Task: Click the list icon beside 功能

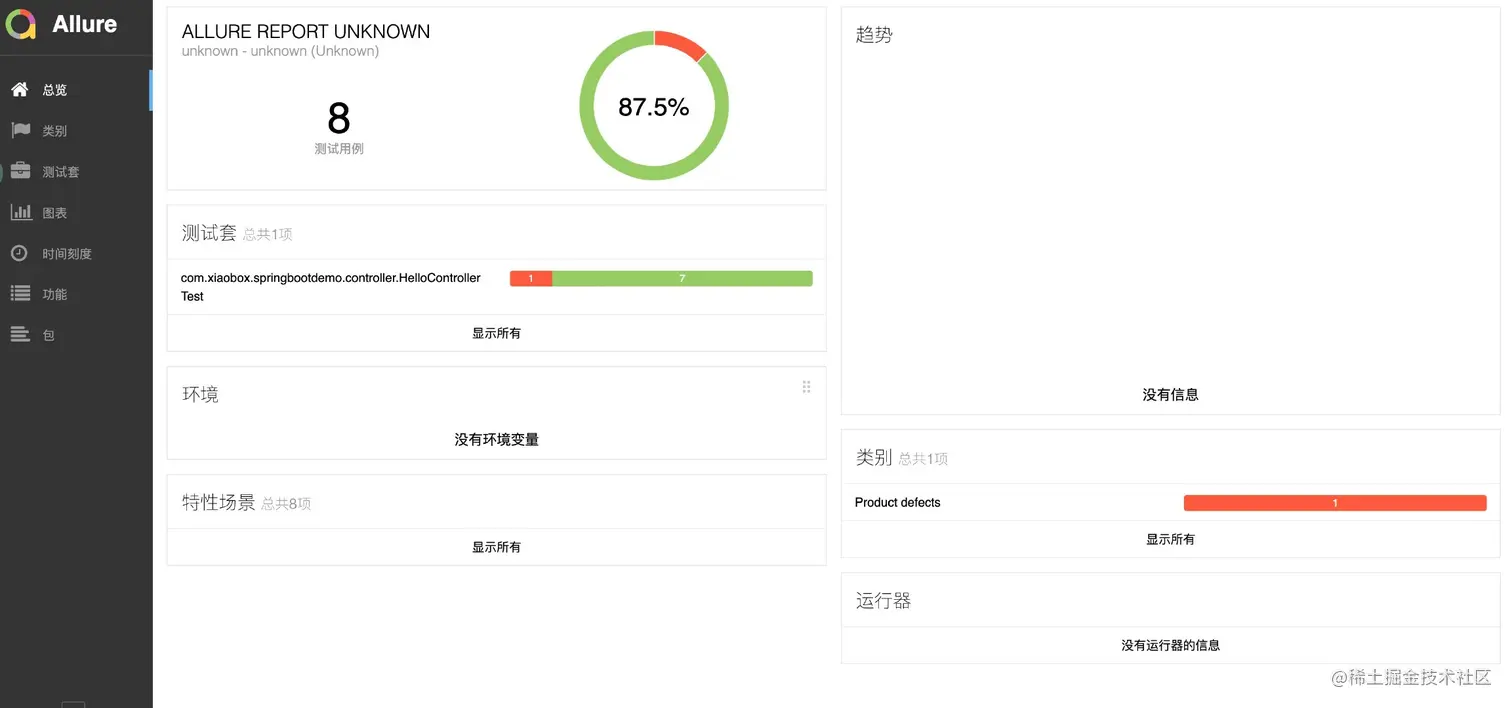Action: tap(20, 293)
